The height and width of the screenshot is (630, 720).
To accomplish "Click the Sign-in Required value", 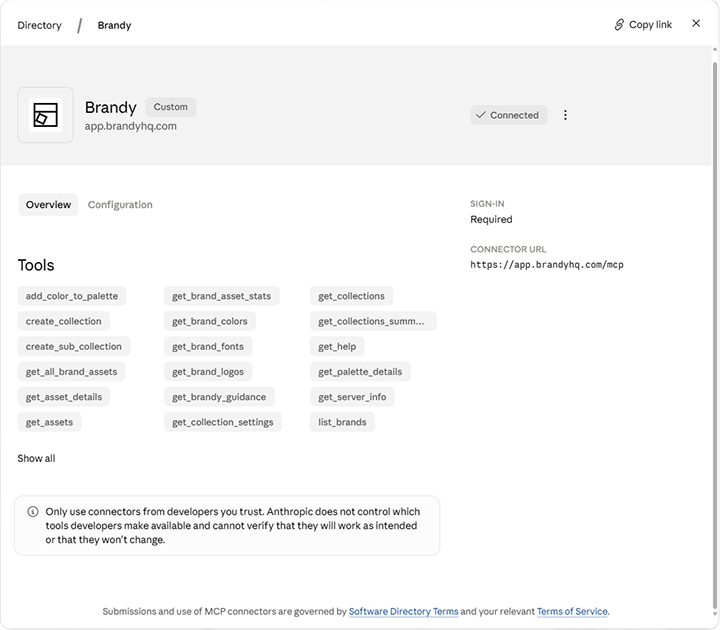I will 491,219.
